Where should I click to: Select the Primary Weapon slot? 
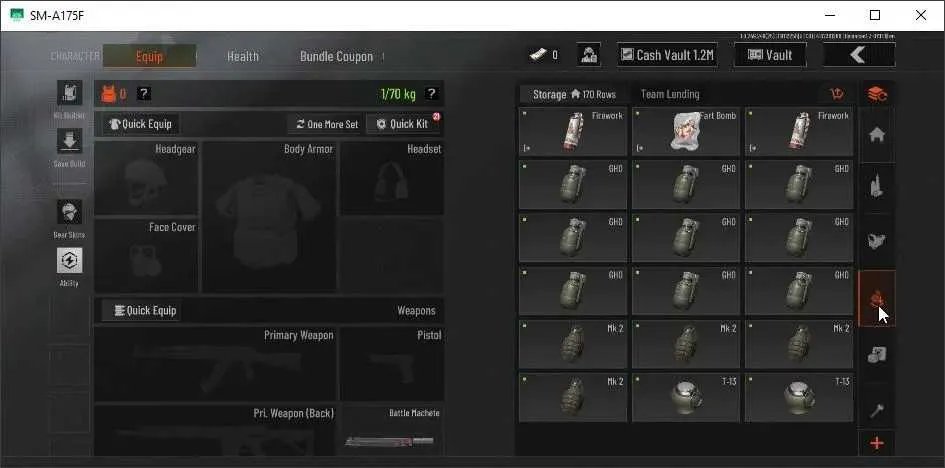point(216,364)
